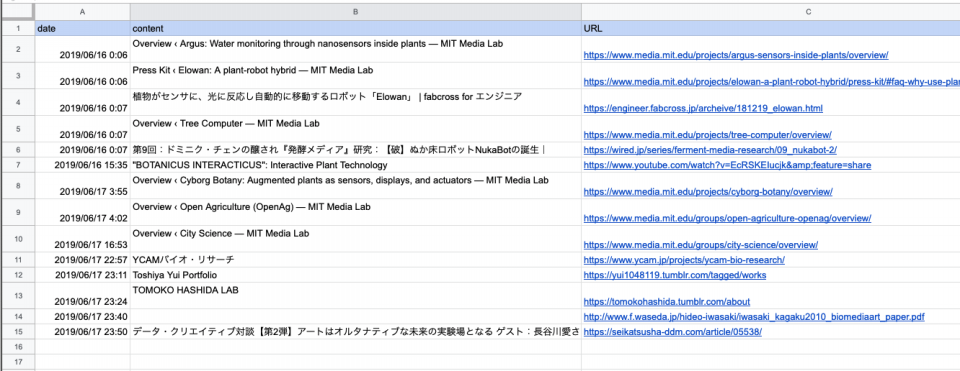This screenshot has height=371, width=960.
Task: Select column B header
Action: (x=355, y=12)
